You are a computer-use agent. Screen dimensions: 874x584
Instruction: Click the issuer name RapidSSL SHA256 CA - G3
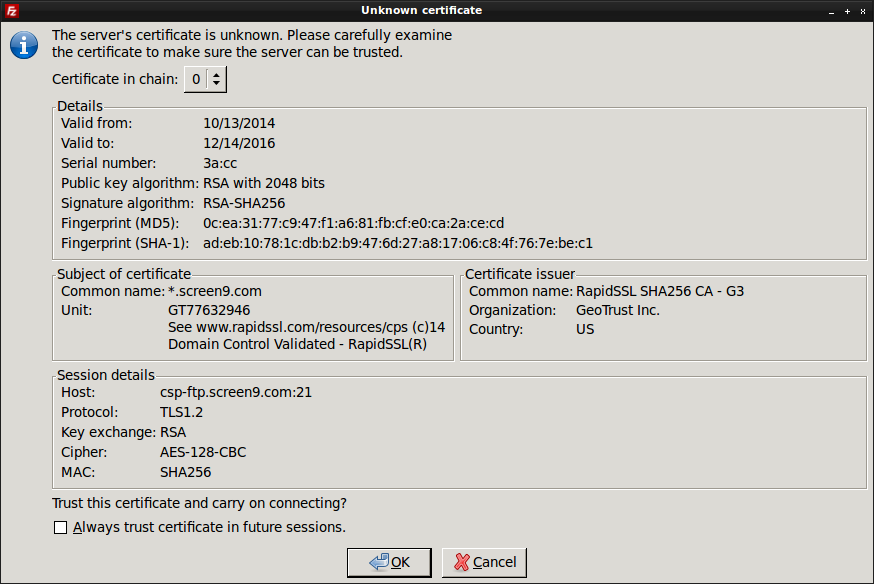660,291
